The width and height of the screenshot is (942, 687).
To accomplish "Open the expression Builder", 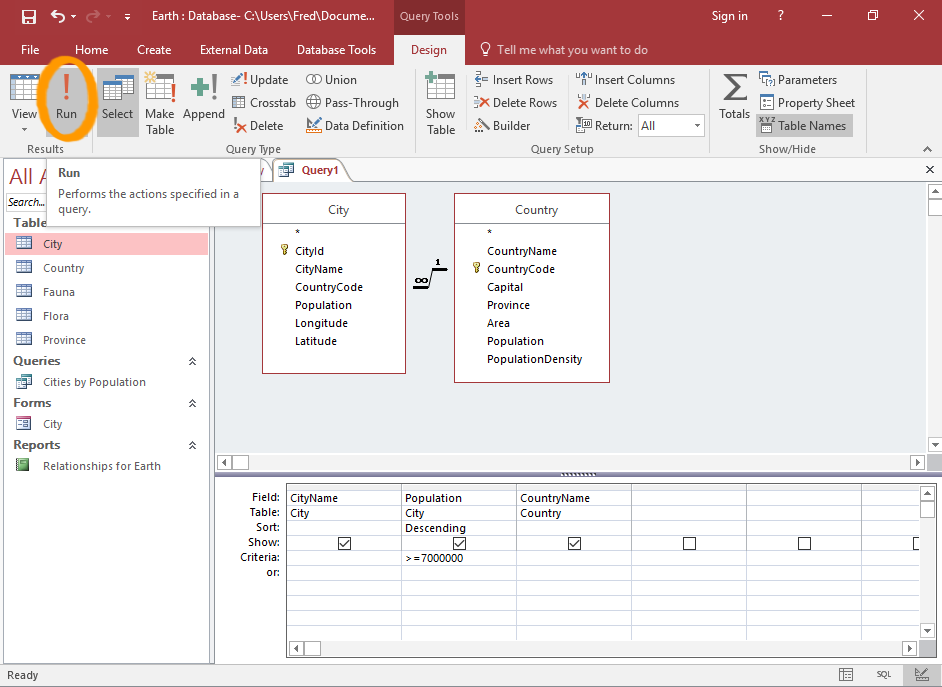I will pyautogui.click(x=502, y=126).
